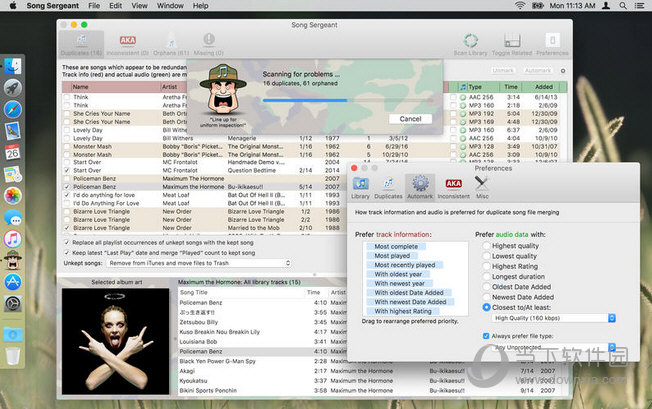Open Preferences from main window toolbar

click(552, 44)
